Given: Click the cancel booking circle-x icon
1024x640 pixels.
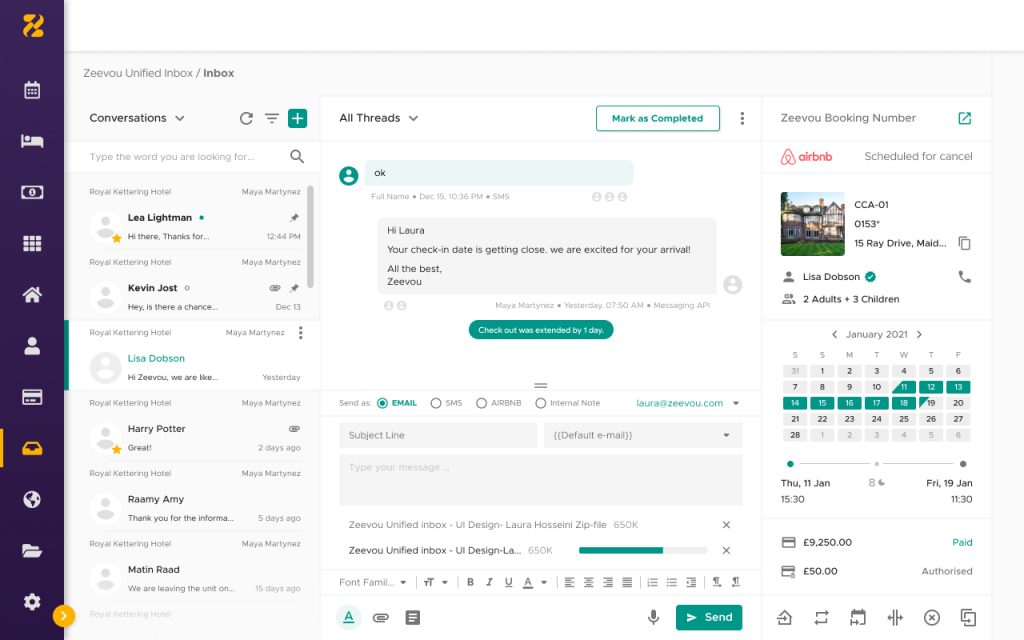Looking at the screenshot, I should 932,618.
